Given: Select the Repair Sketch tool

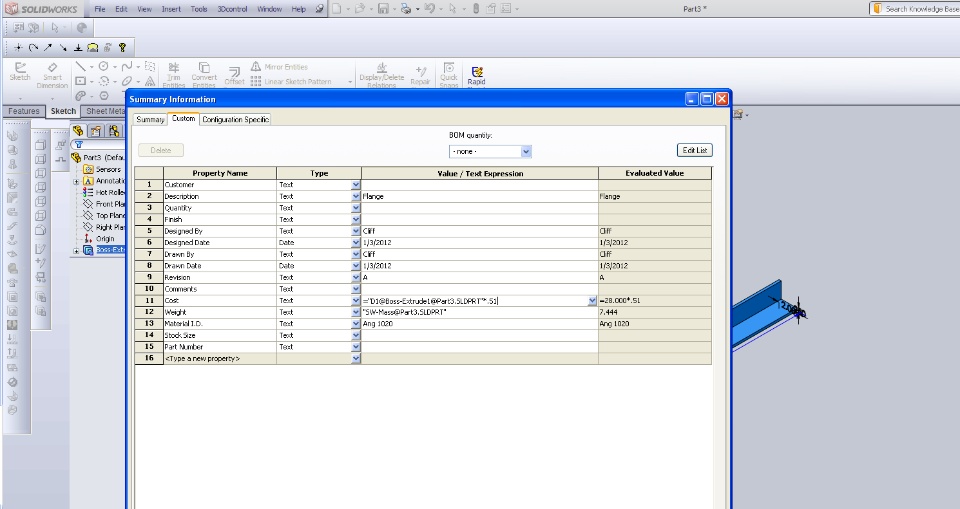Looking at the screenshot, I should [x=421, y=76].
